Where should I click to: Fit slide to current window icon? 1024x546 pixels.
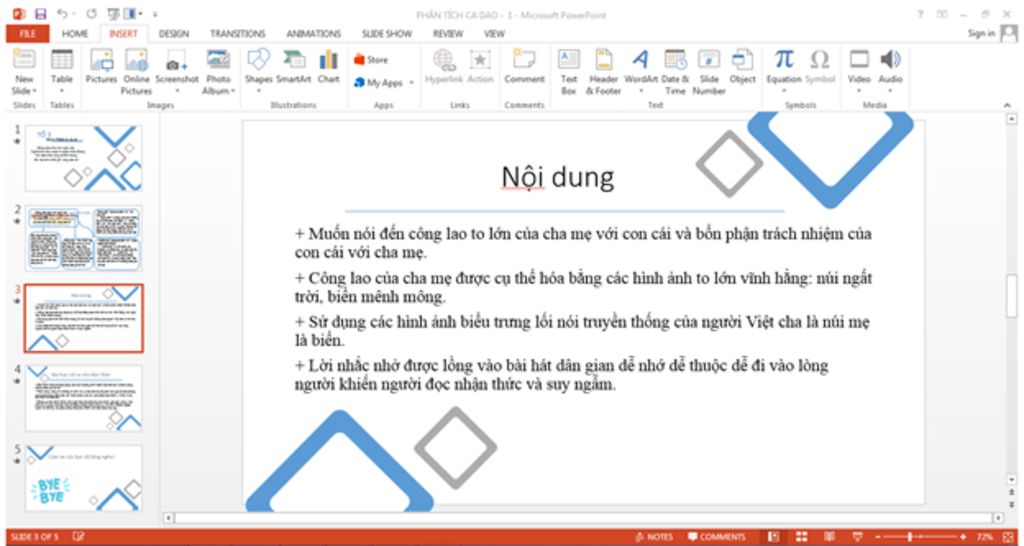pos(1008,537)
